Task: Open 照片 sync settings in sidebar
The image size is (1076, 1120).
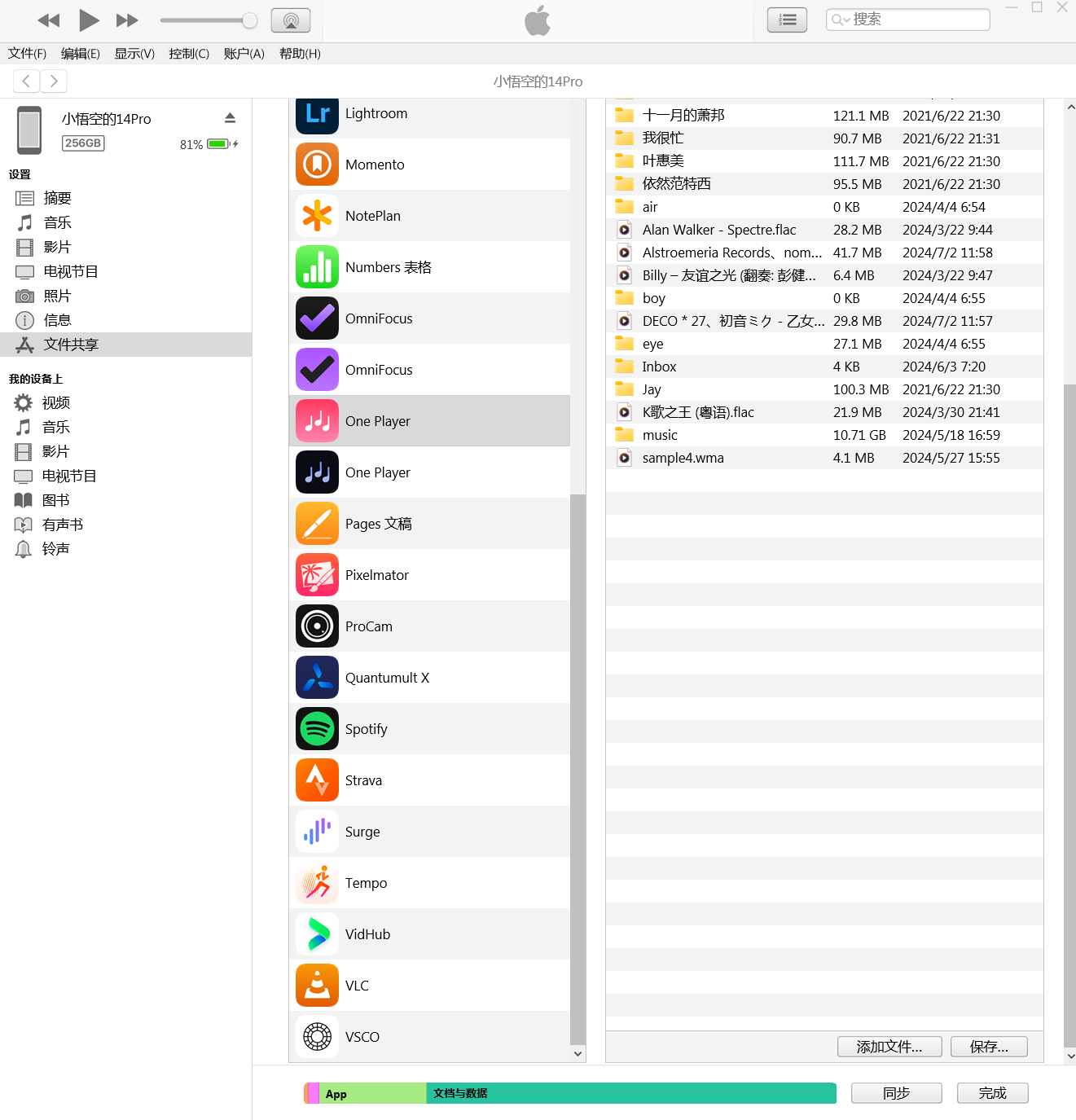Action: pyautogui.click(x=57, y=295)
